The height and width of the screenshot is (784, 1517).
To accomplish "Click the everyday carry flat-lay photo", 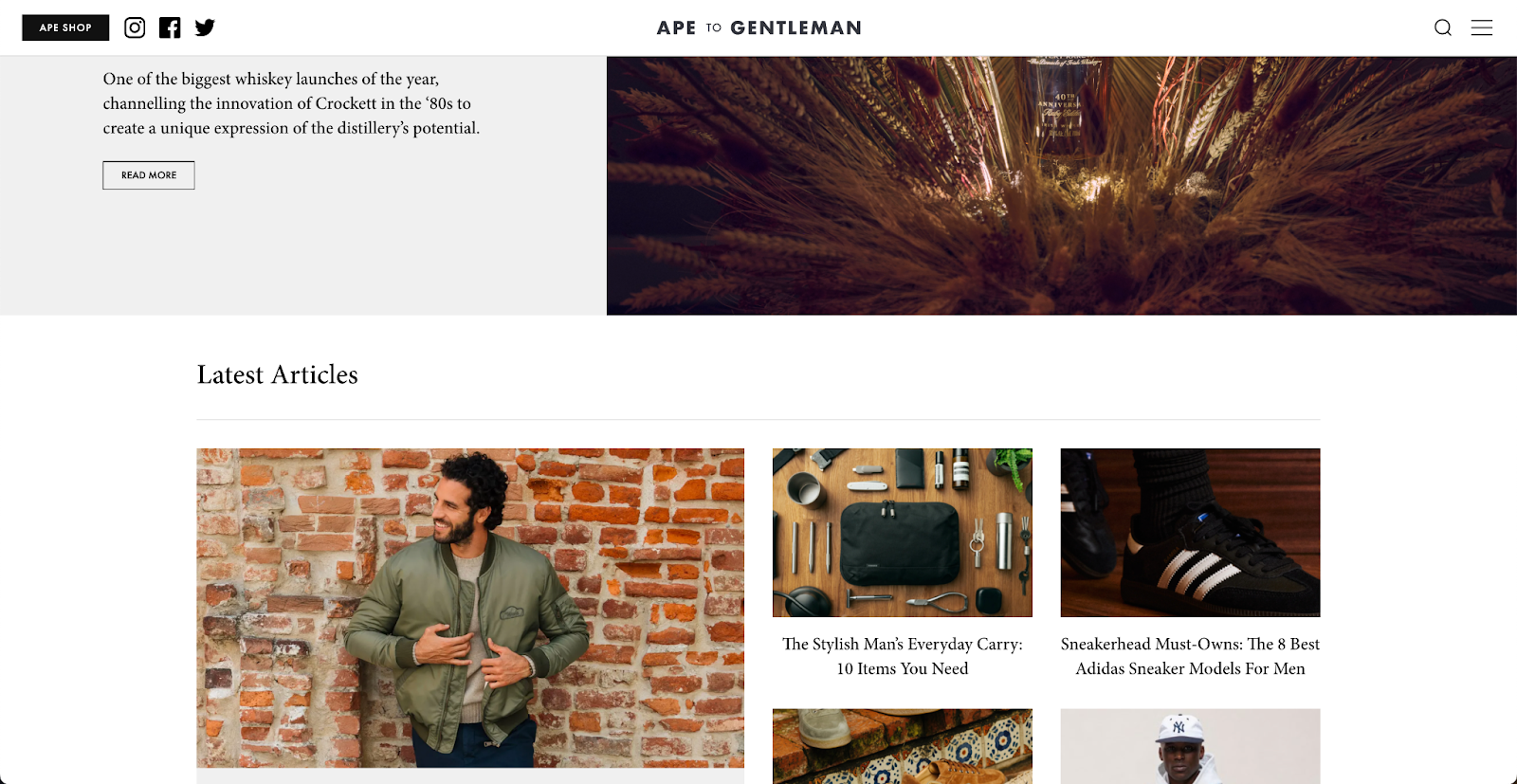I will tap(902, 533).
